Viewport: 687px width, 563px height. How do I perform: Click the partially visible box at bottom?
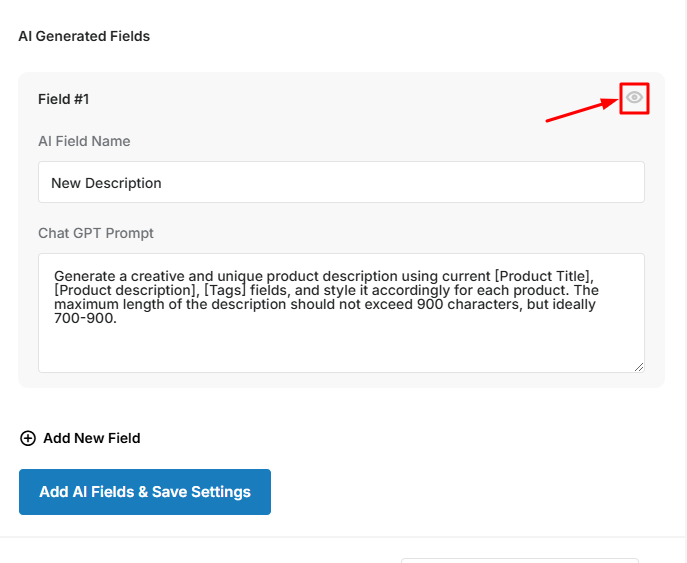pos(520,560)
